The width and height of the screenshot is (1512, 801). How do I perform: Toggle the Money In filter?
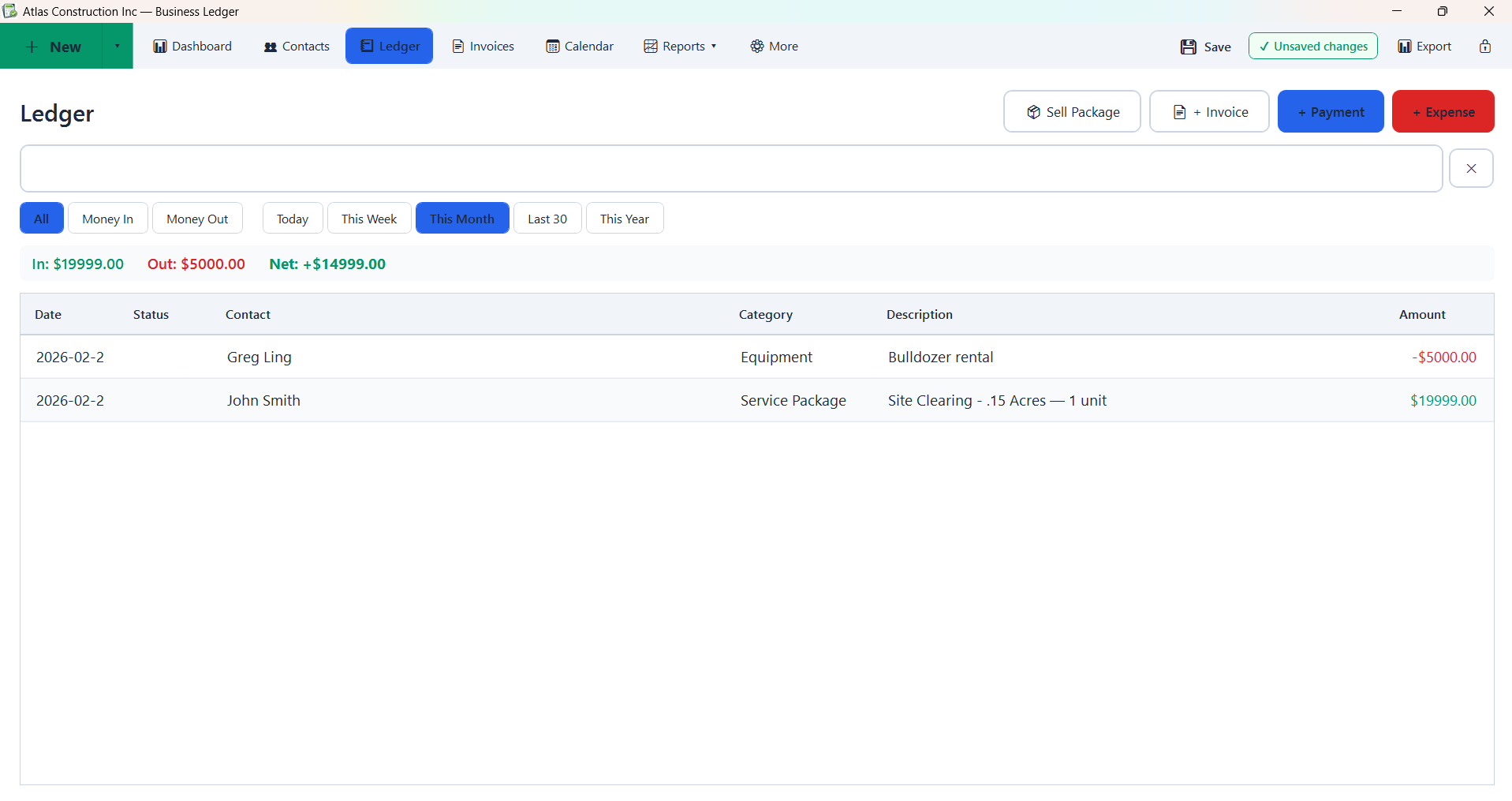[107, 218]
